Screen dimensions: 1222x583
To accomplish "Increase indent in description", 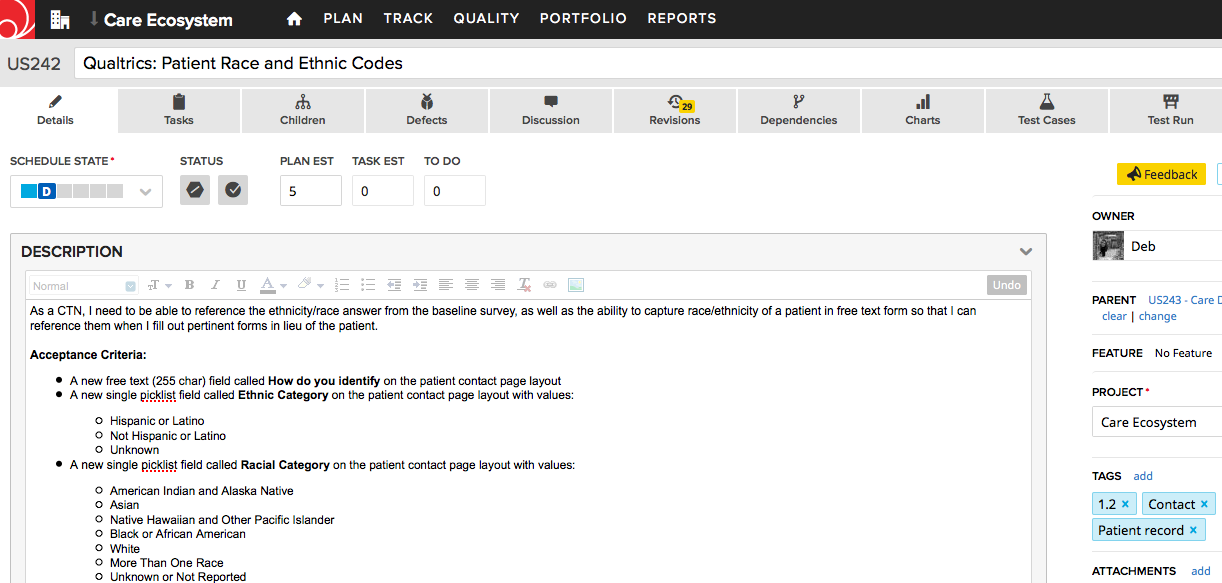I will coord(420,285).
